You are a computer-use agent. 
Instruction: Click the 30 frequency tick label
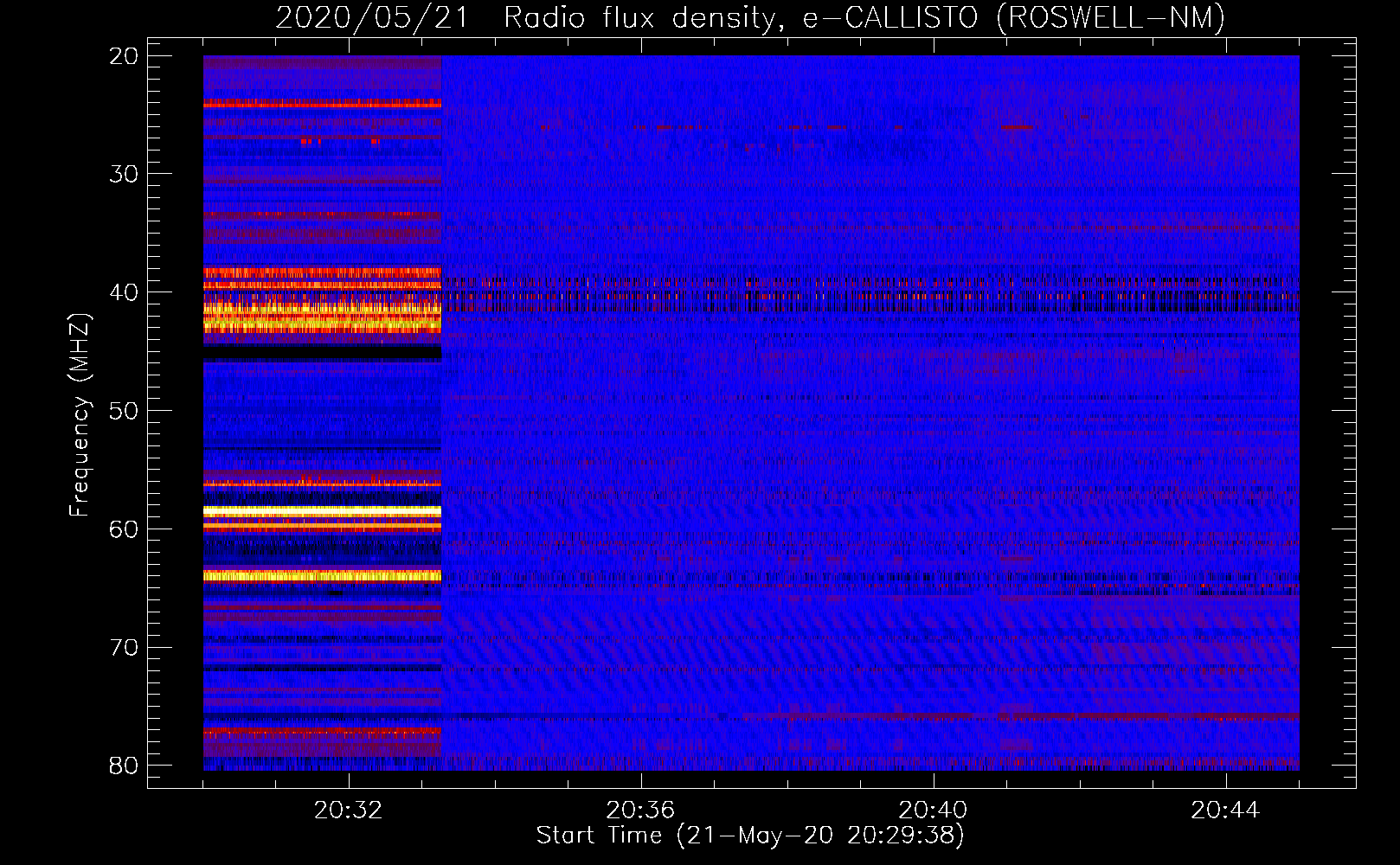point(124,174)
